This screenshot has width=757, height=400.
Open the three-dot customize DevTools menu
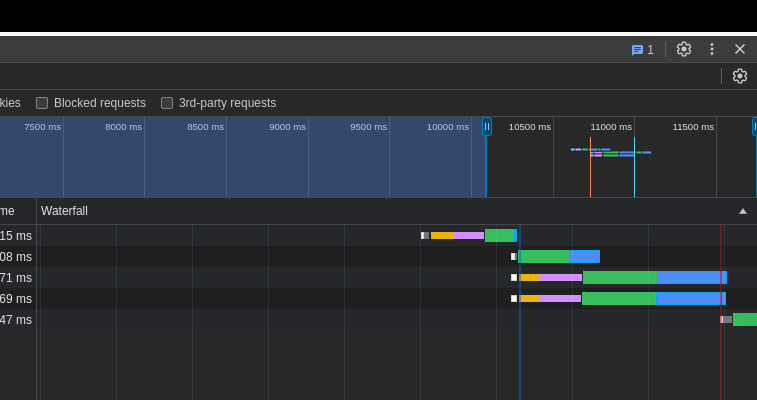[x=712, y=49]
